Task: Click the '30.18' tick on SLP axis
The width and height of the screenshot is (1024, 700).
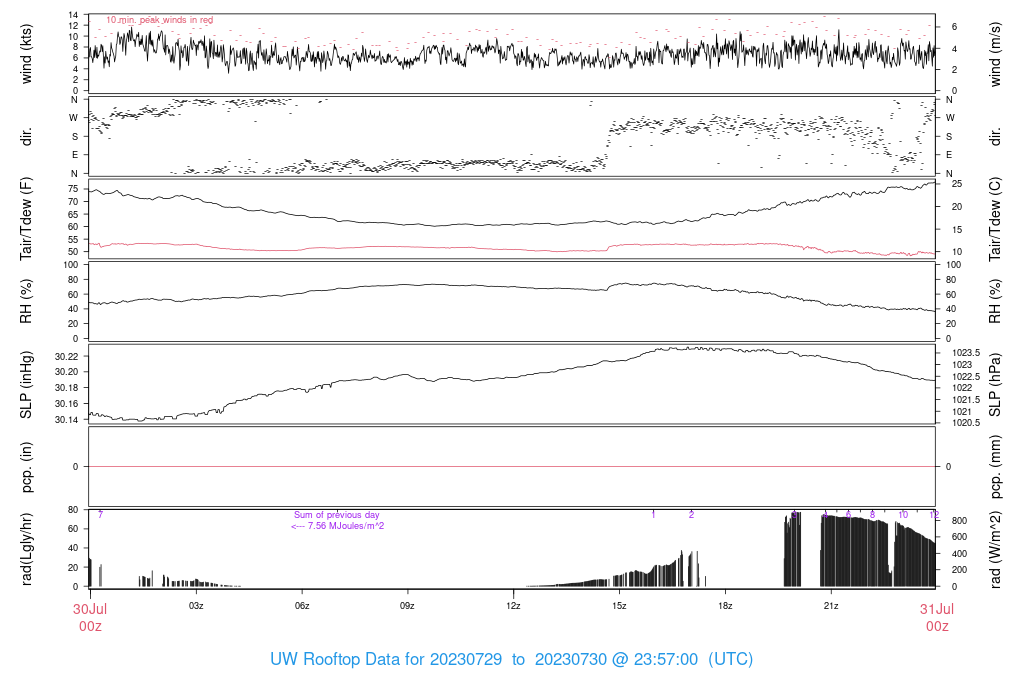Action: pos(67,388)
